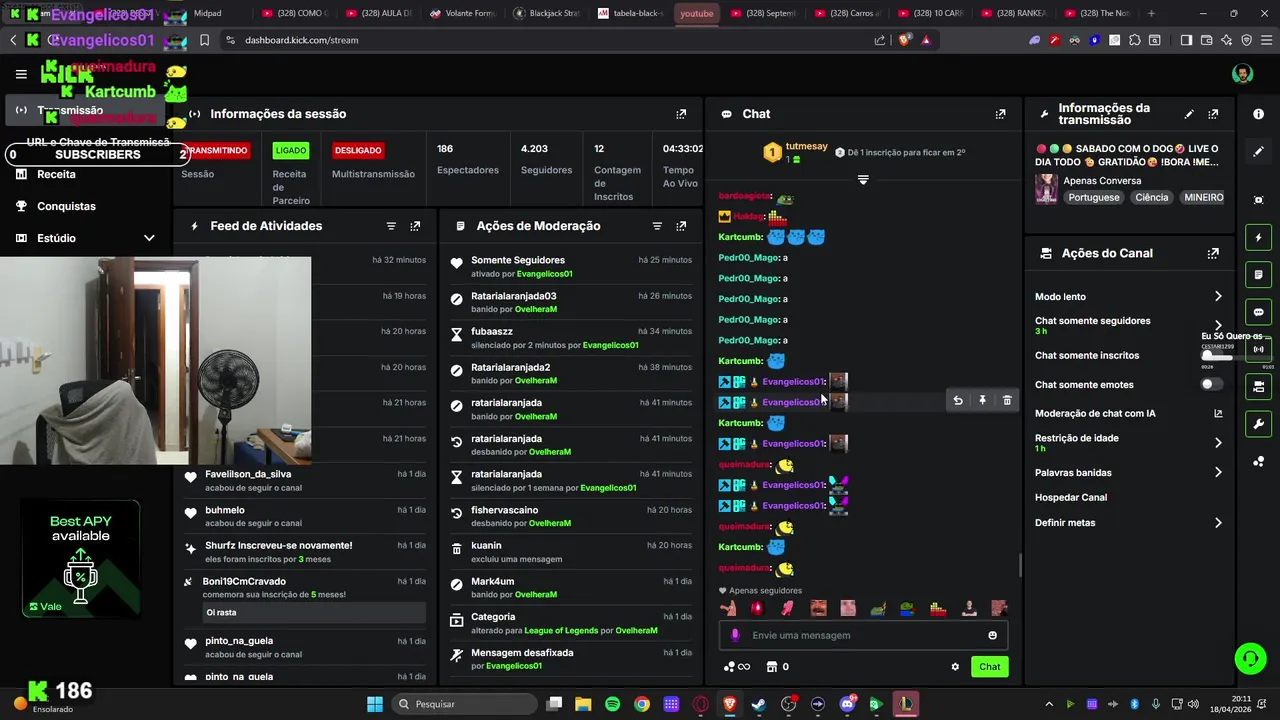Click tutmesay in the chat leaderboard
Image resolution: width=1280 pixels, height=720 pixels.
[x=806, y=146]
